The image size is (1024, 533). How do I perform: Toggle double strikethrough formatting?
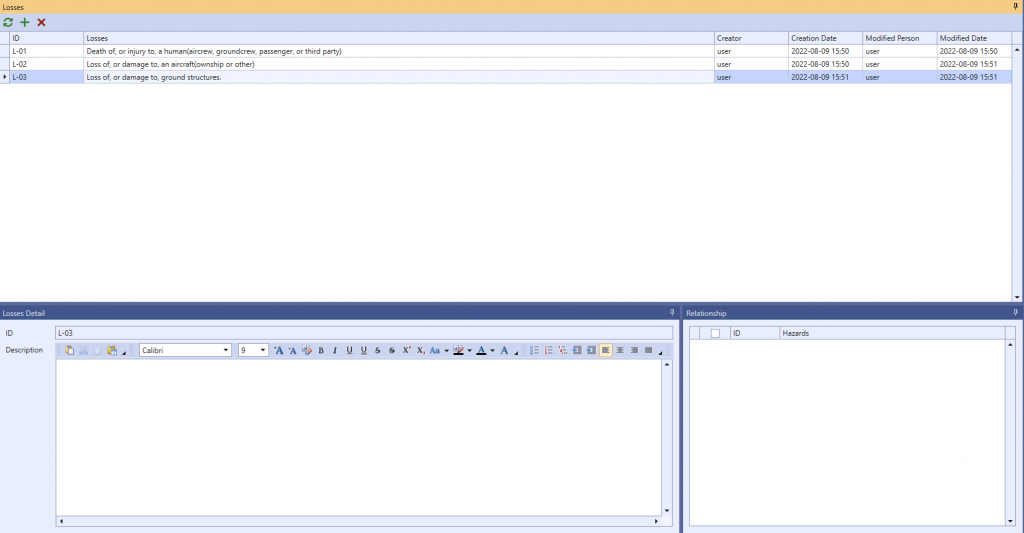[x=392, y=350]
